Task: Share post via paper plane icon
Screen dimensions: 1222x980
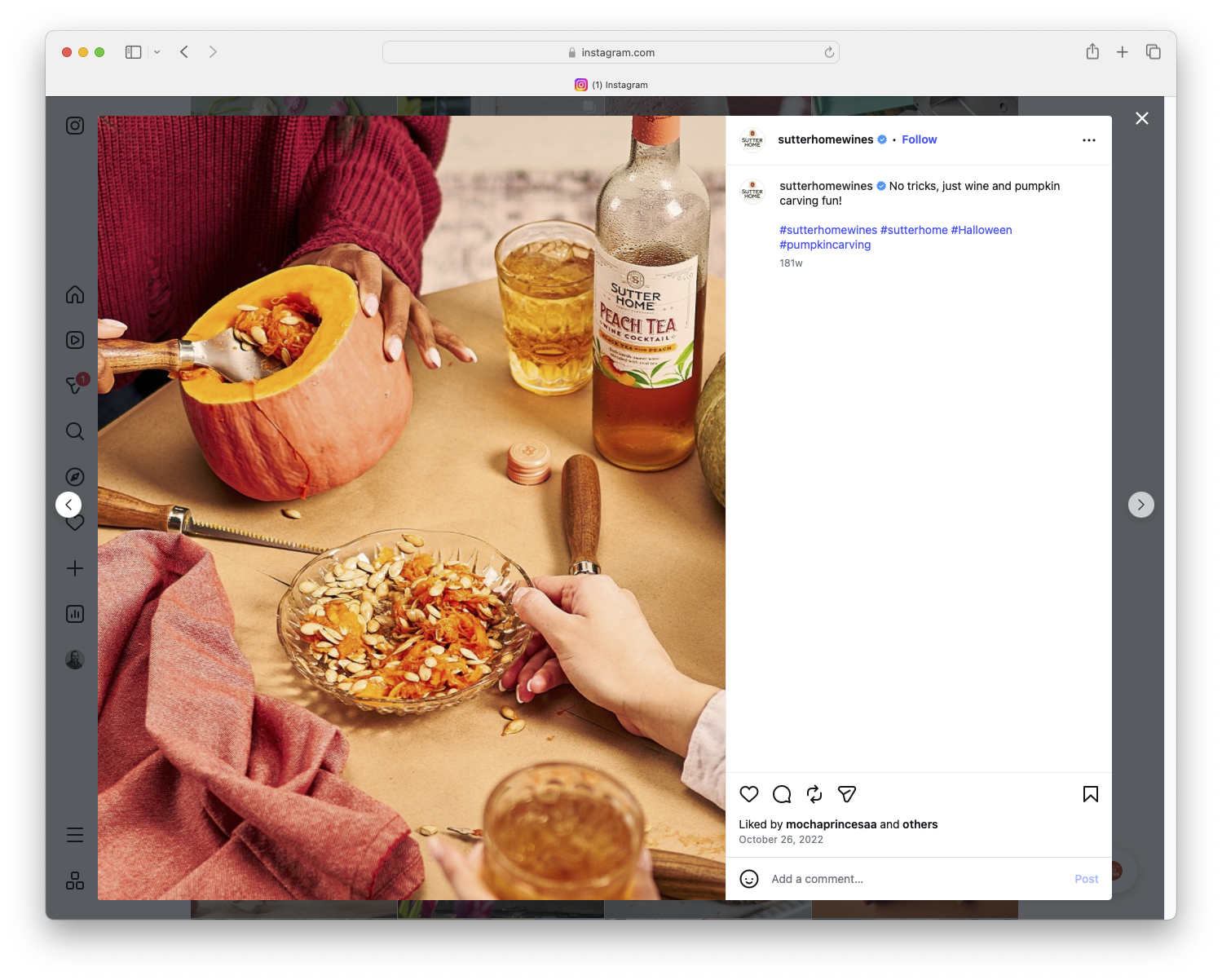Action: click(x=847, y=794)
